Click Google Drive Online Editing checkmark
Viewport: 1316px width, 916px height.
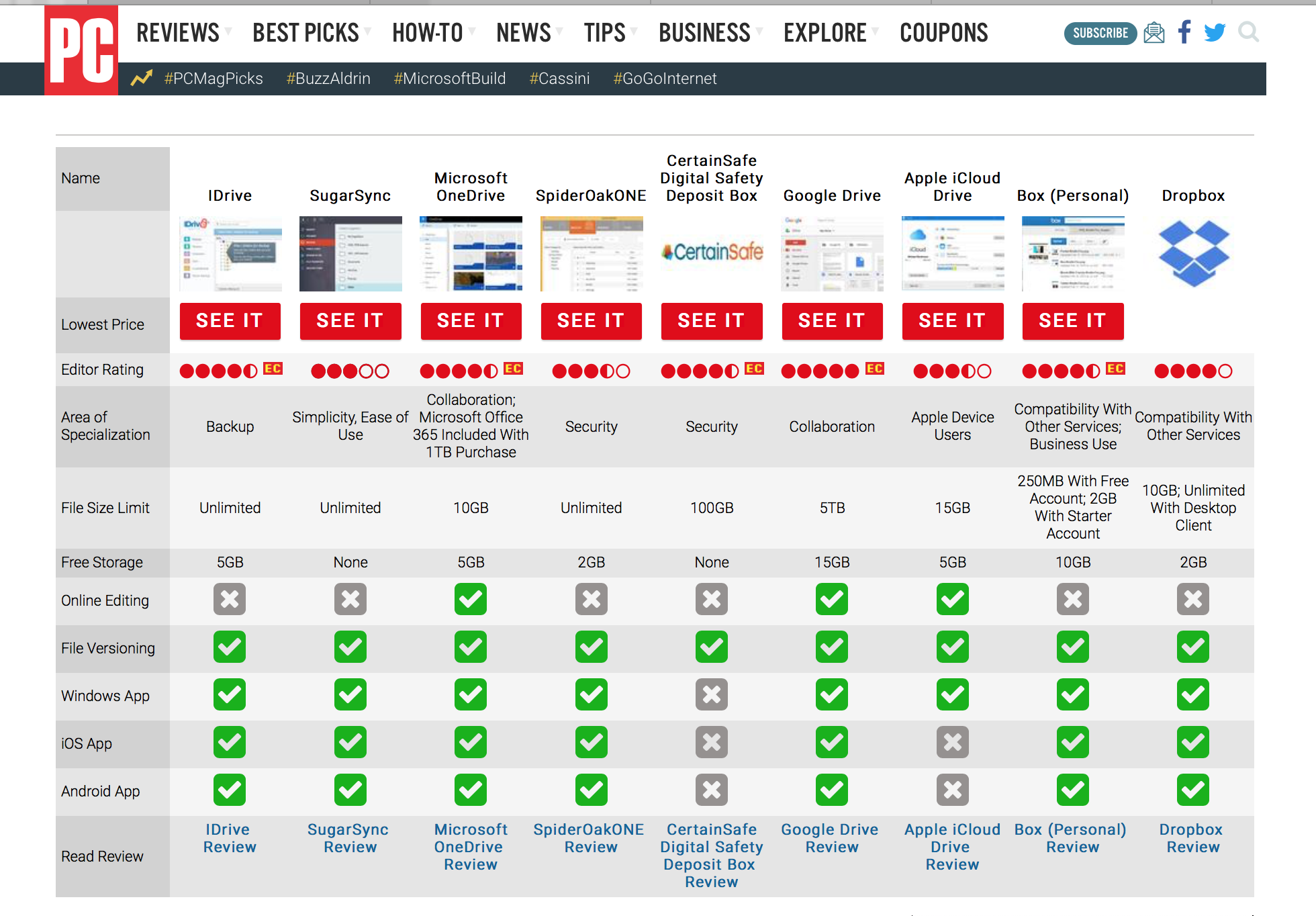pyautogui.click(x=832, y=599)
